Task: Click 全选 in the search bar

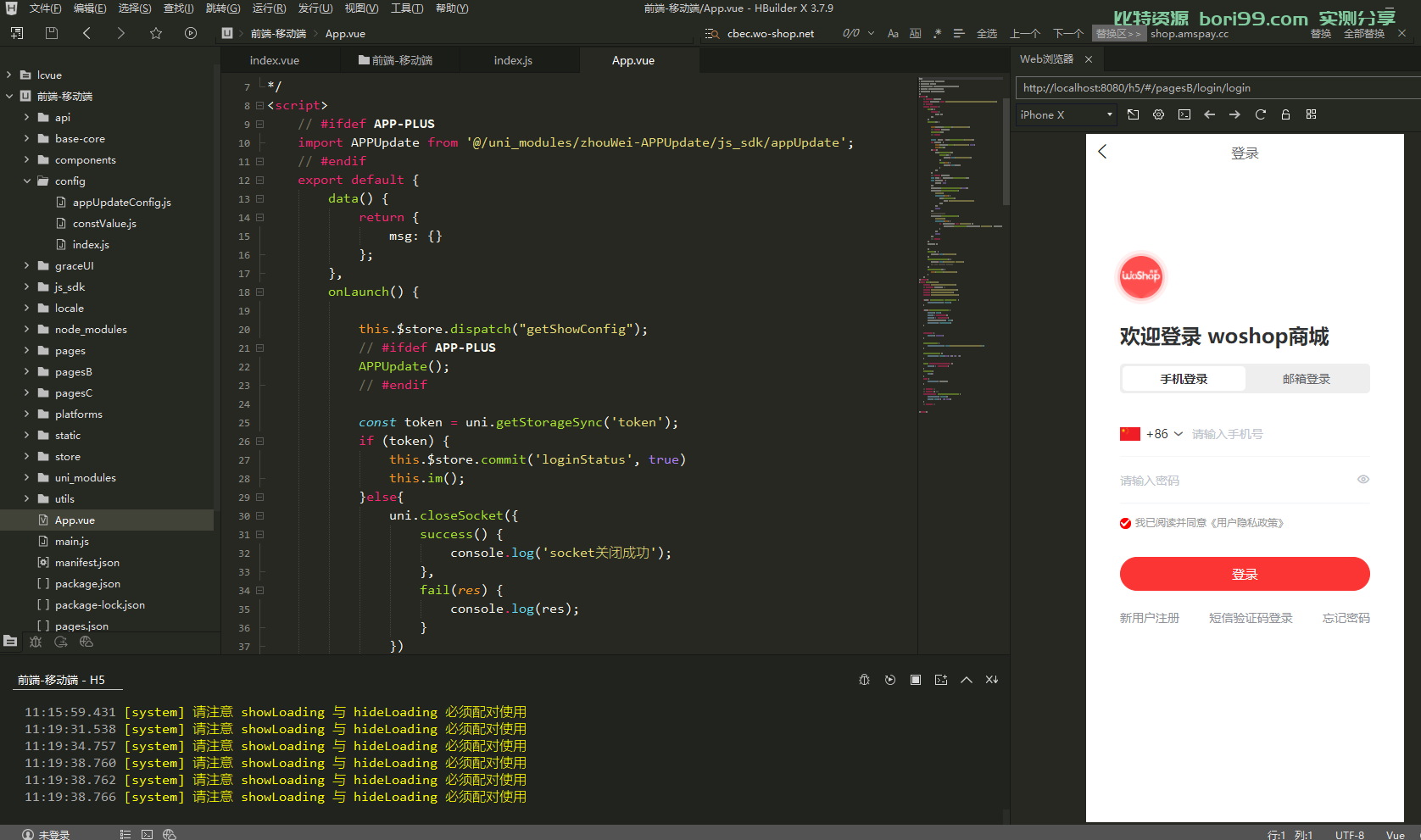Action: point(987,34)
